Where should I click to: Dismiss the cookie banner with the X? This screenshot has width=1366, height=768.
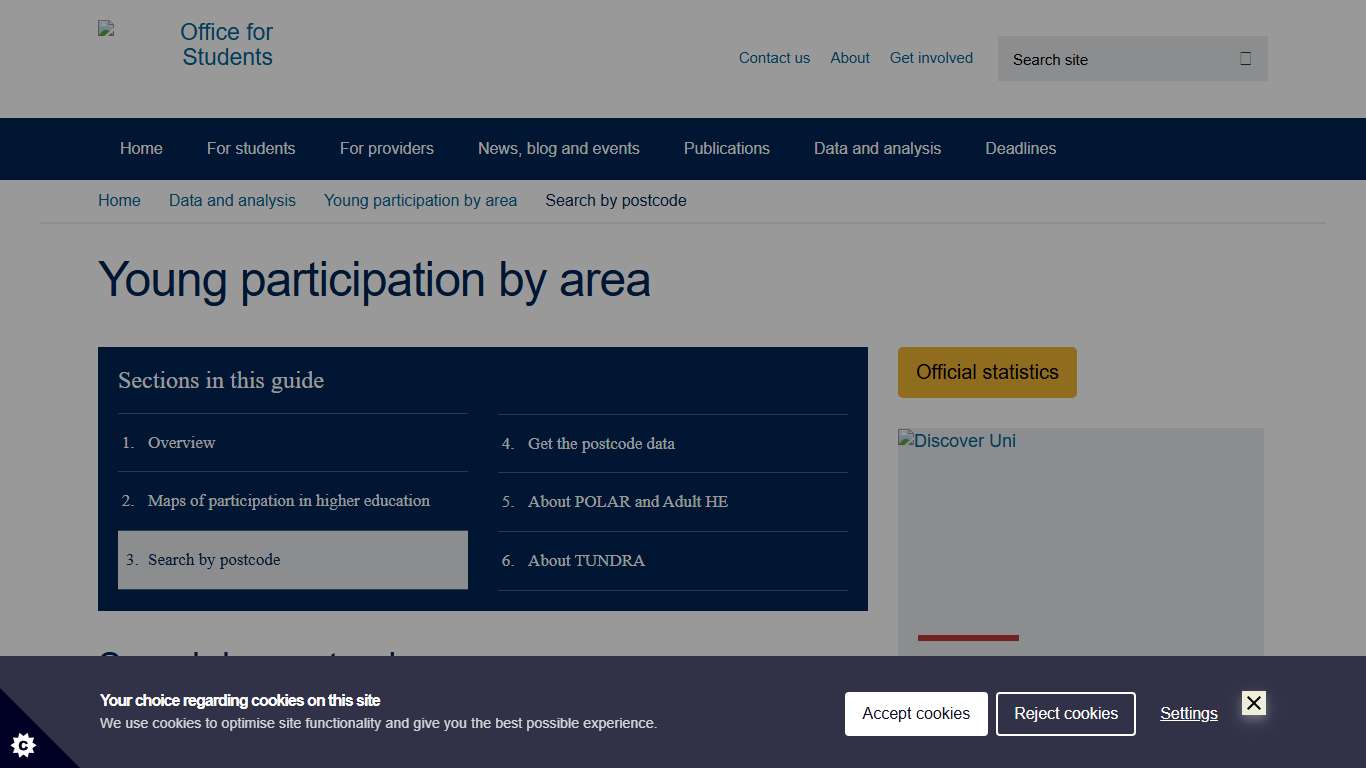point(1253,703)
